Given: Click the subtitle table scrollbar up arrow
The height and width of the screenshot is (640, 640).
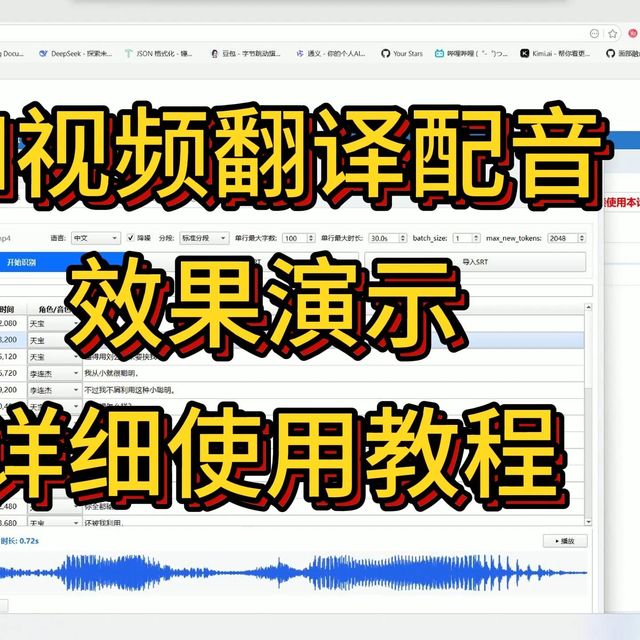Looking at the screenshot, I should pos(588,307).
